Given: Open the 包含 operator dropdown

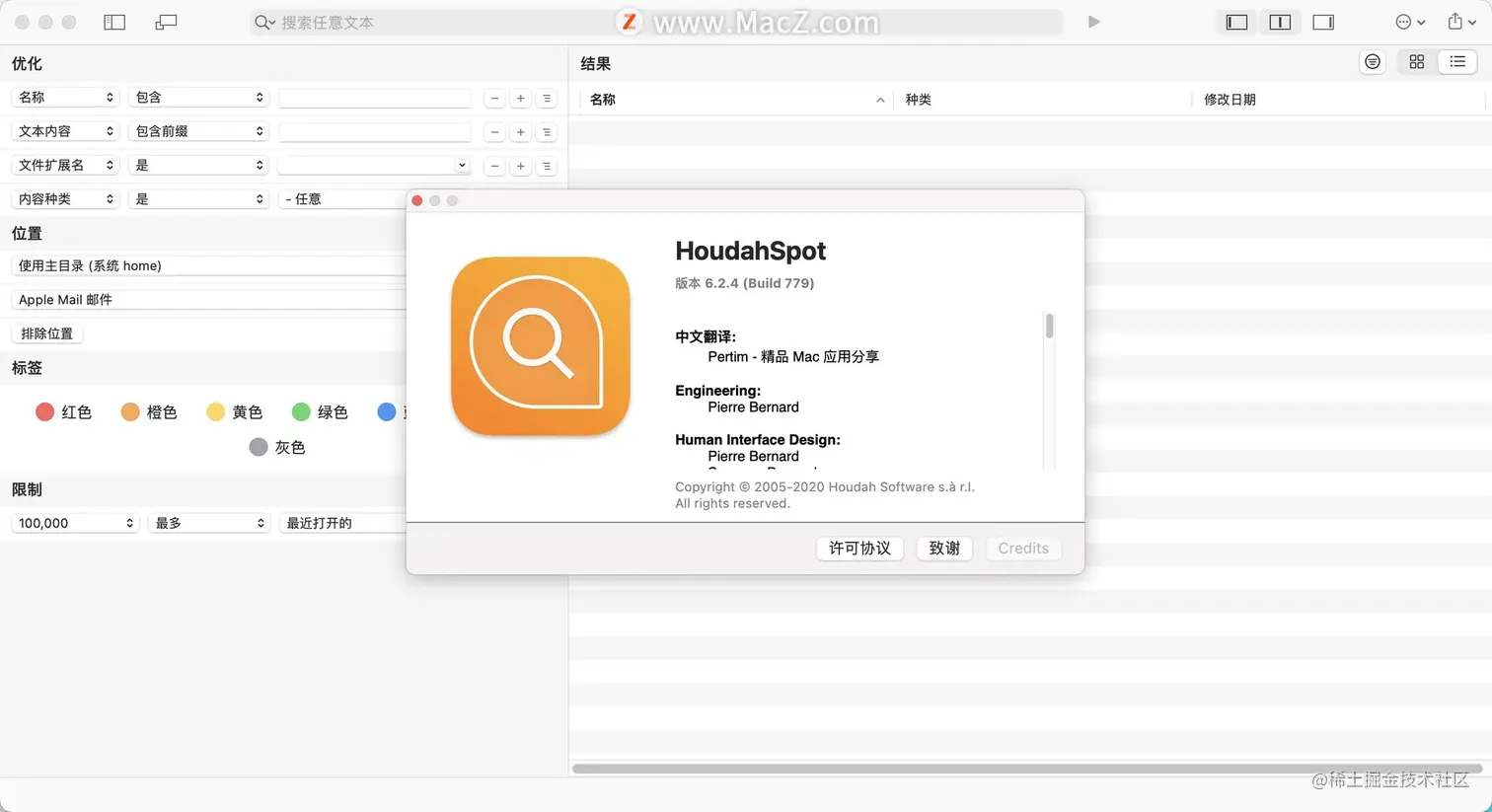Looking at the screenshot, I should 198,98.
